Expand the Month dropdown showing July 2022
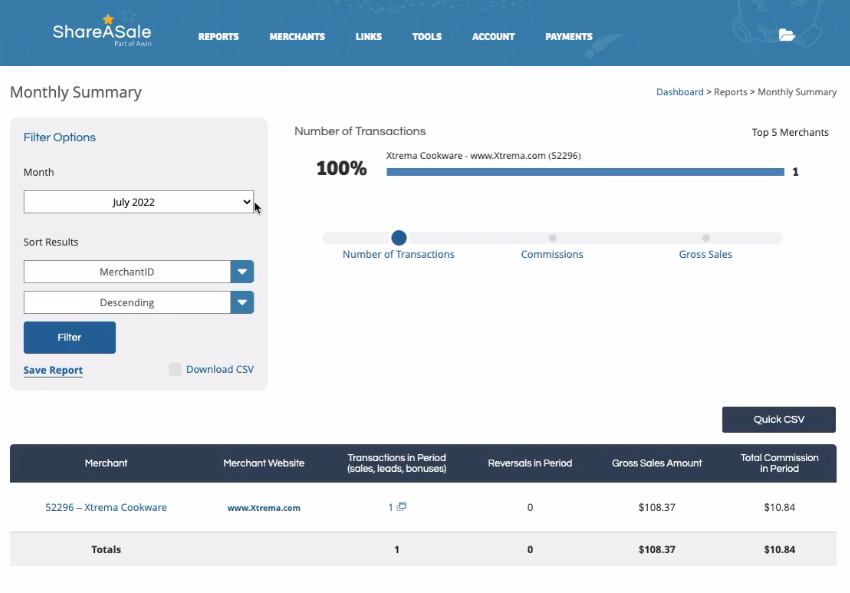 (x=138, y=202)
